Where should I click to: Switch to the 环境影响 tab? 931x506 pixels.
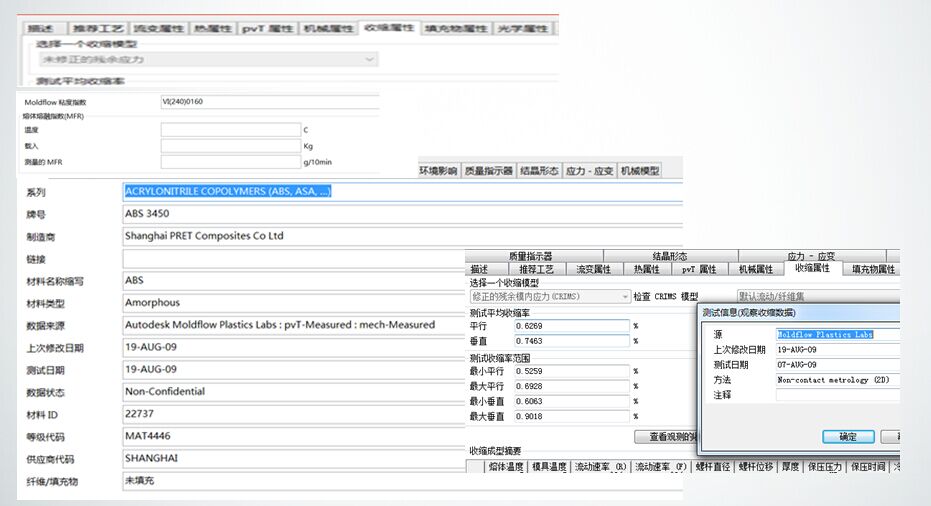pos(438,170)
